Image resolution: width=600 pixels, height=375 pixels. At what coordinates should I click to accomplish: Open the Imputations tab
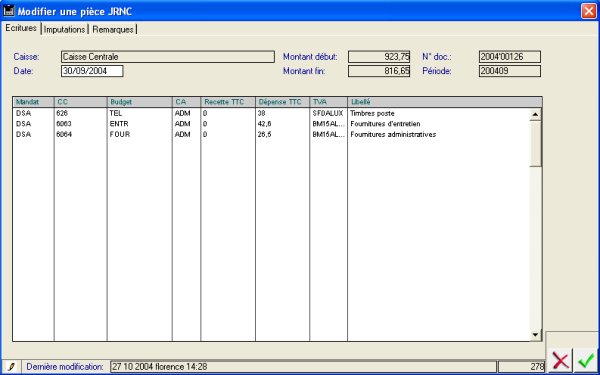(x=64, y=29)
